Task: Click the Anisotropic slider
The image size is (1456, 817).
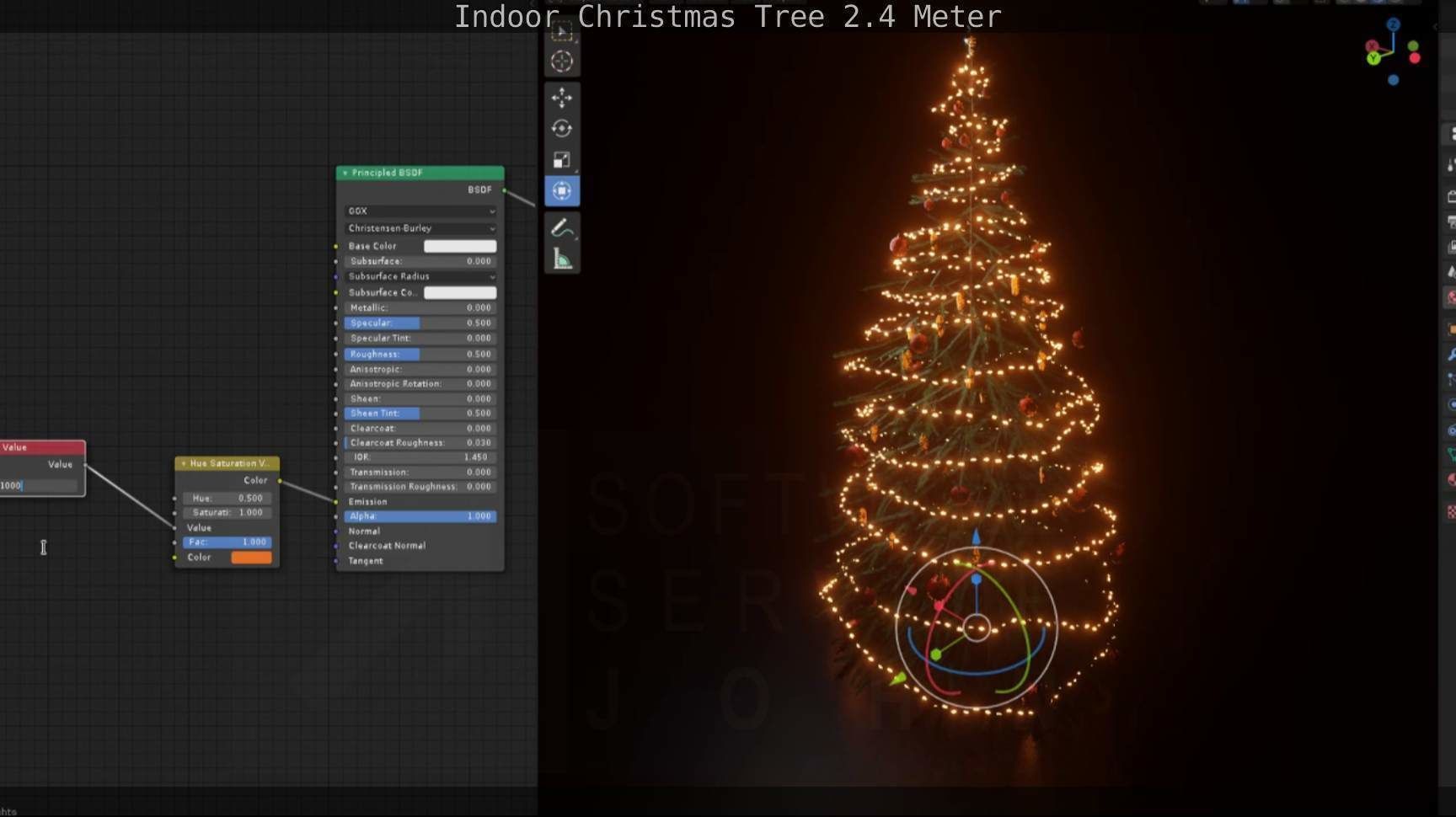Action: tap(420, 370)
